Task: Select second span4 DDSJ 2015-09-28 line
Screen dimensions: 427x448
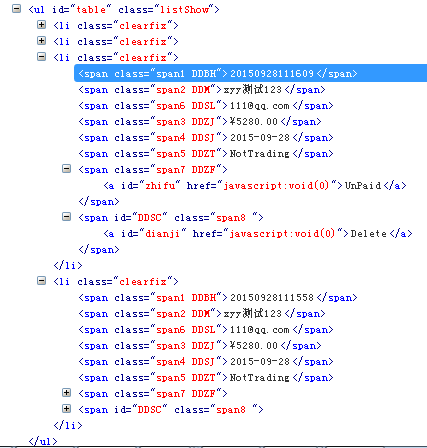Action: point(206,361)
